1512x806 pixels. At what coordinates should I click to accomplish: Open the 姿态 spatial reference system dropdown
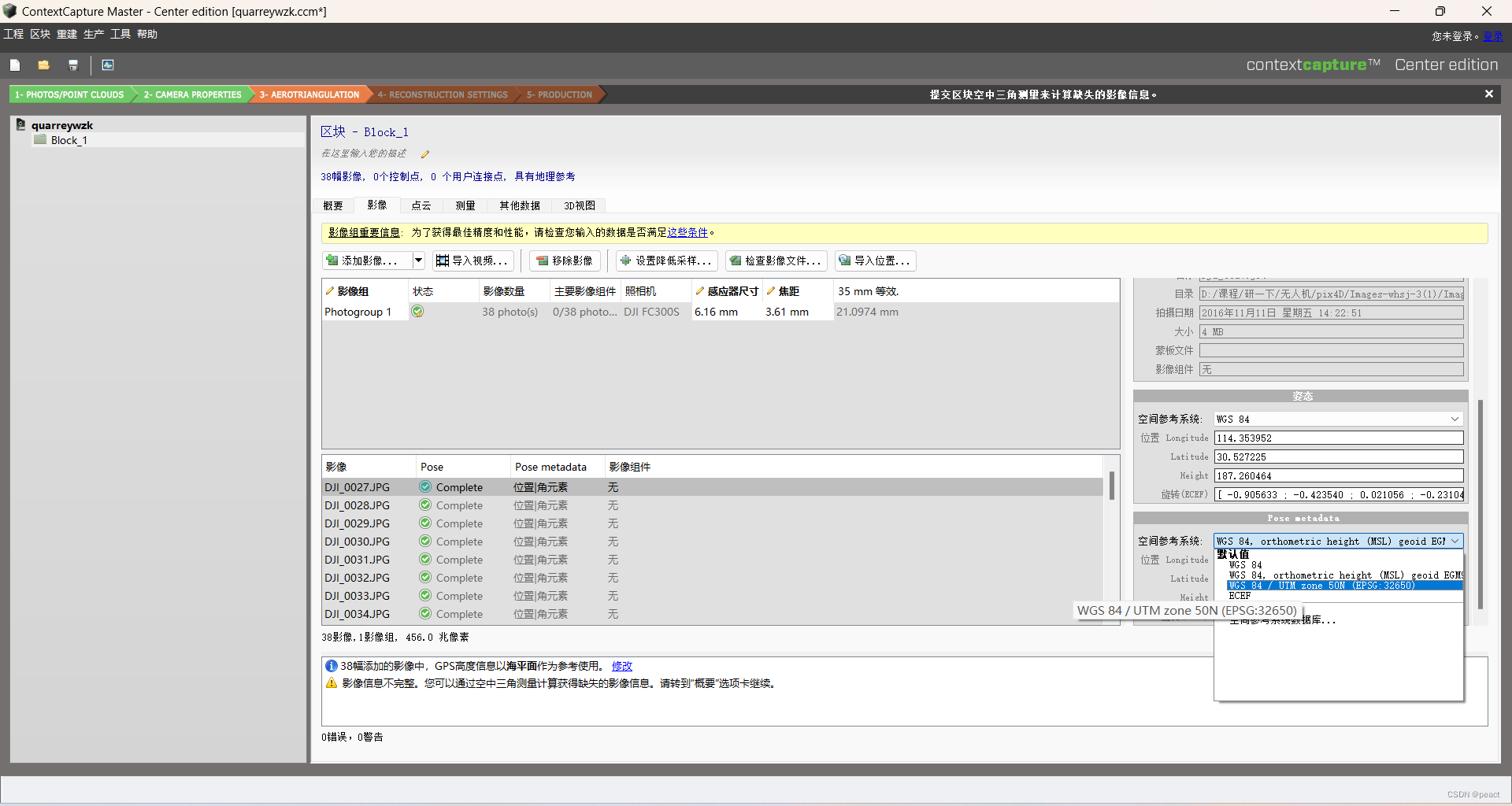click(x=1454, y=419)
